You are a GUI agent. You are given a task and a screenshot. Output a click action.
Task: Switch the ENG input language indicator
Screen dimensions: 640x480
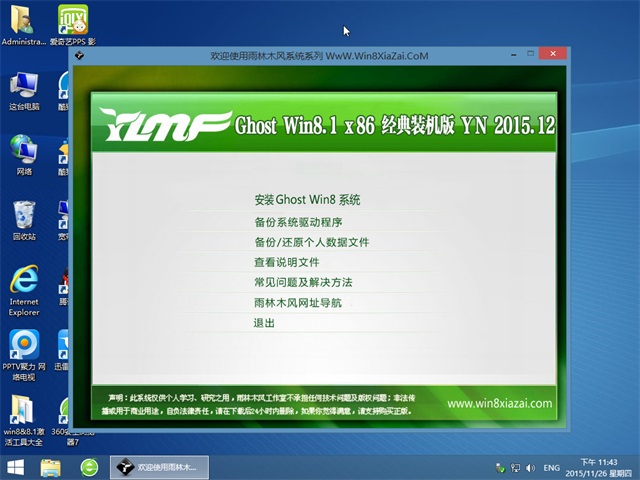[551, 468]
